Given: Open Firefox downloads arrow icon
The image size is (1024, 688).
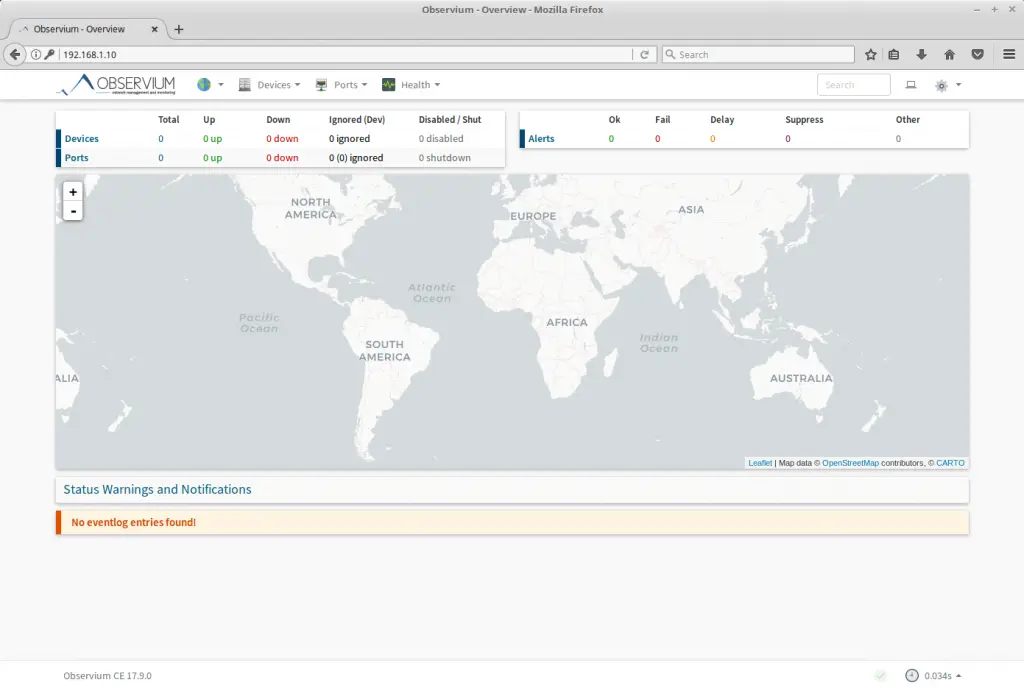Looking at the screenshot, I should [921, 54].
